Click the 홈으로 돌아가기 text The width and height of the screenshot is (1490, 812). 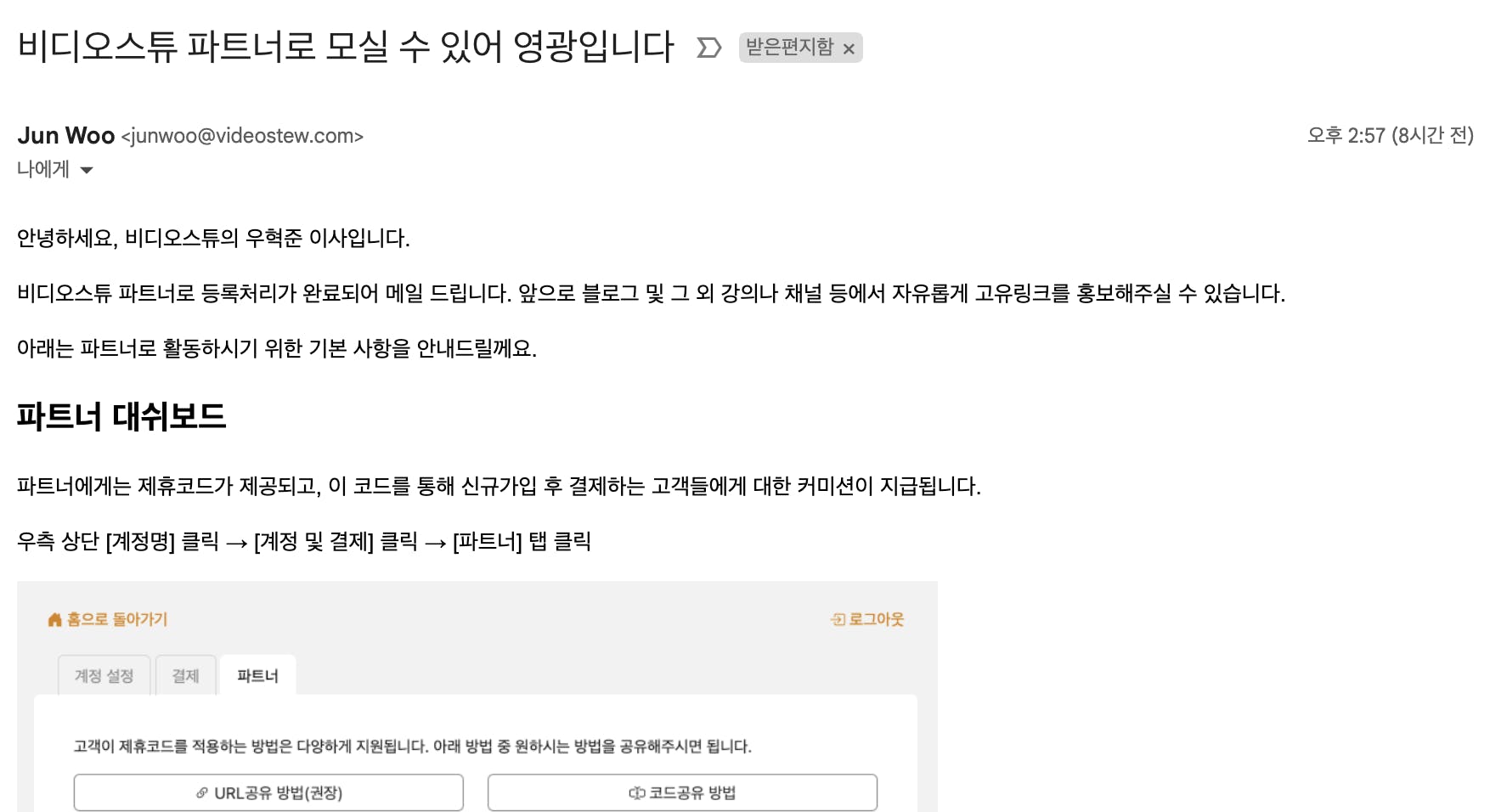117,619
